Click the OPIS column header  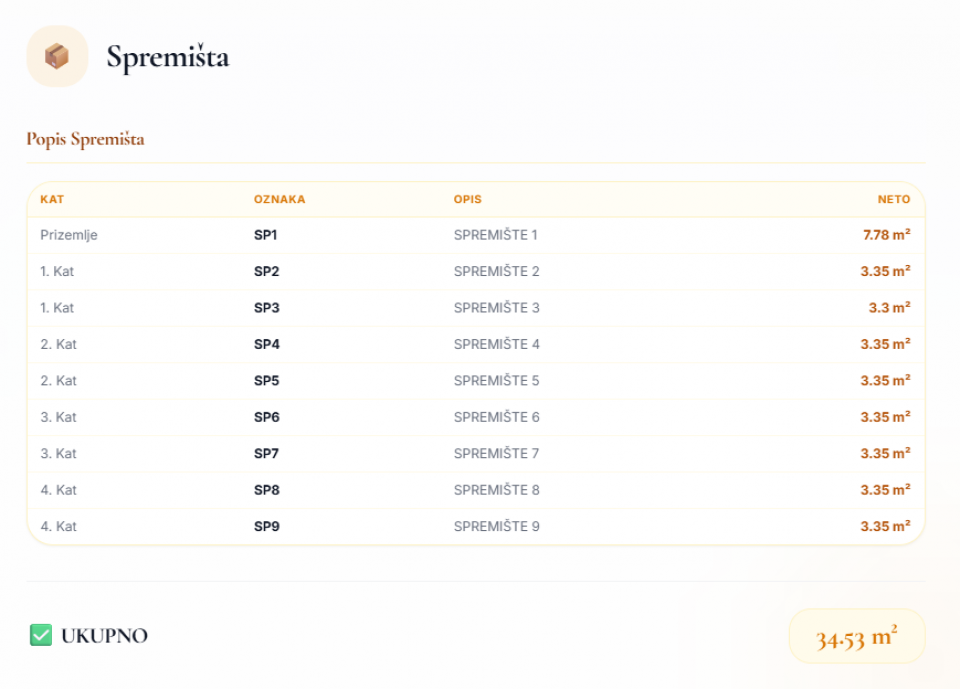(468, 199)
